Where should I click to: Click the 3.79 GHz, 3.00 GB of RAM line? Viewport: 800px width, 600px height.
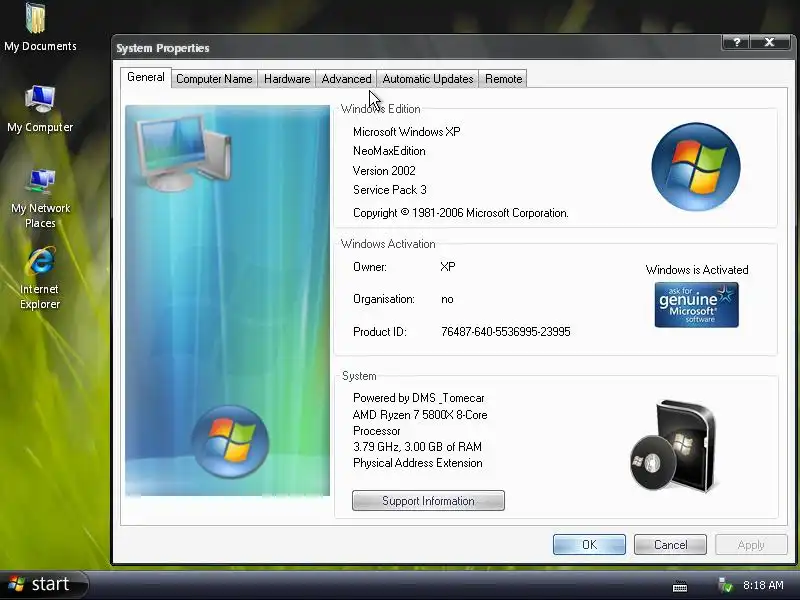click(x=417, y=447)
